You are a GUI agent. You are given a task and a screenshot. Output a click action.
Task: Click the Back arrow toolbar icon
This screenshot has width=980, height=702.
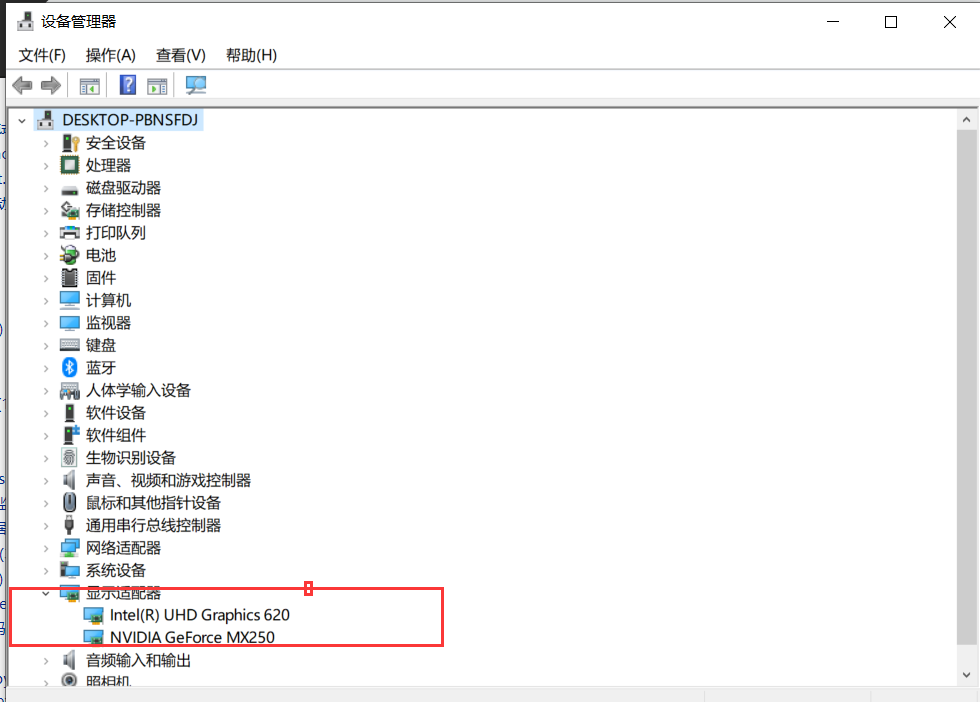click(22, 85)
